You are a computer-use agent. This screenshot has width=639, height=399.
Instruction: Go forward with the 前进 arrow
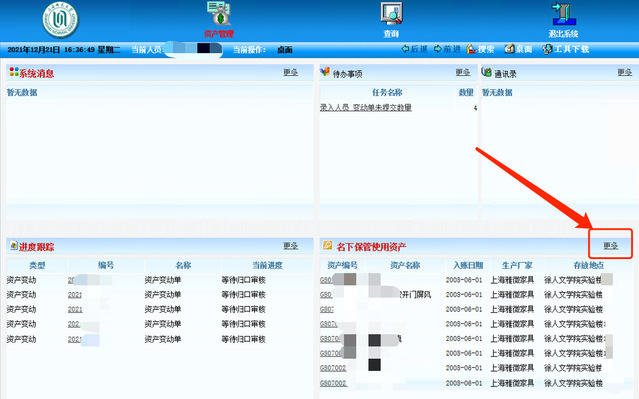point(447,49)
